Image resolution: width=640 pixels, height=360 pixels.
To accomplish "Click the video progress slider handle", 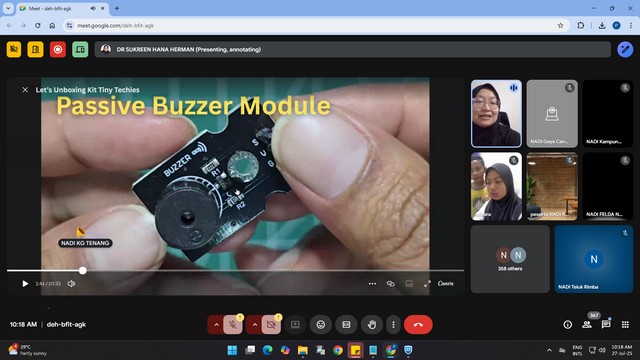I will pos(82,270).
